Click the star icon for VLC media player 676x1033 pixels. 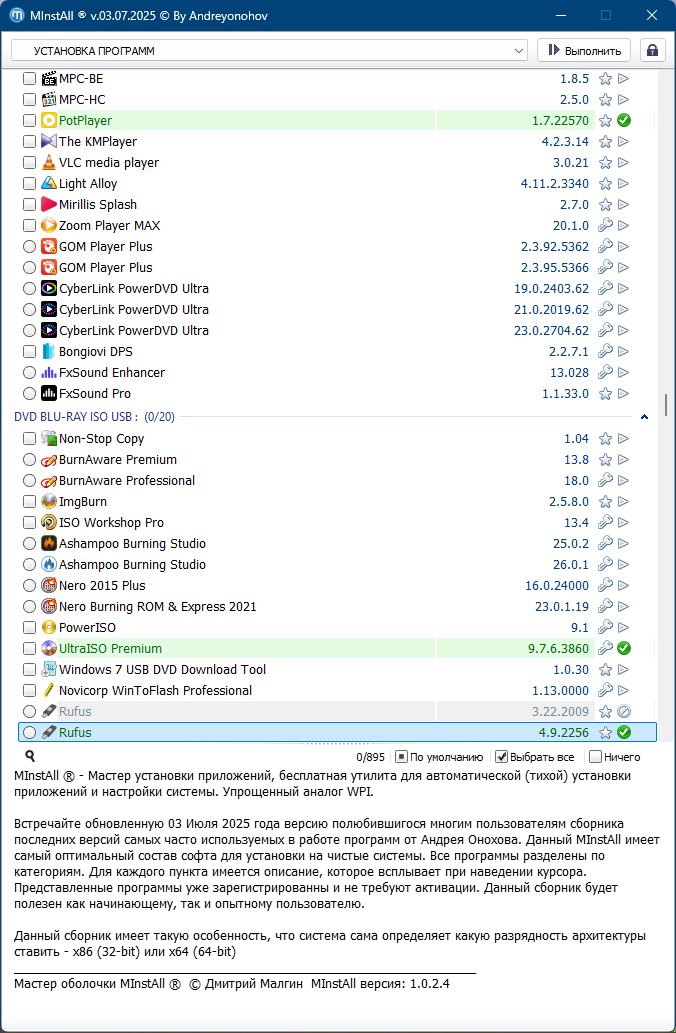(x=605, y=163)
